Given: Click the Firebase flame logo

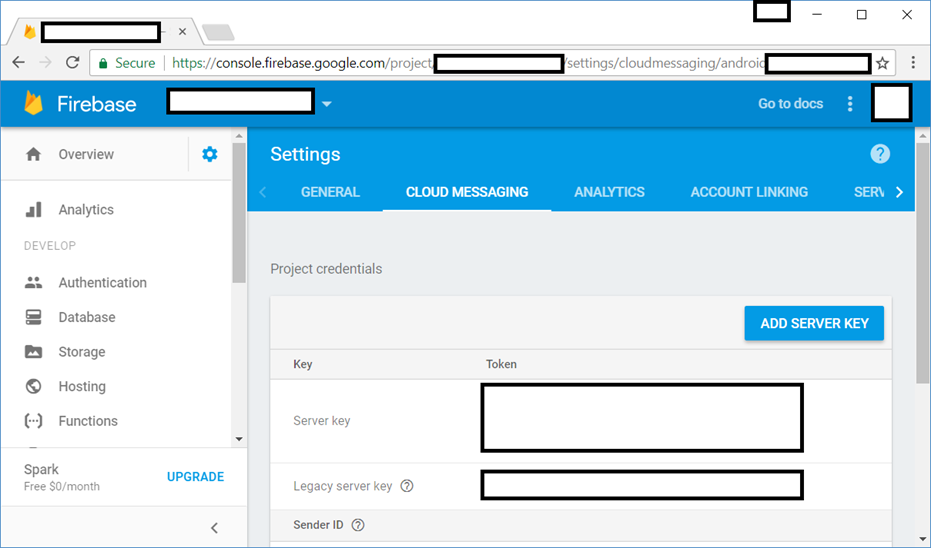Looking at the screenshot, I should (x=33, y=103).
